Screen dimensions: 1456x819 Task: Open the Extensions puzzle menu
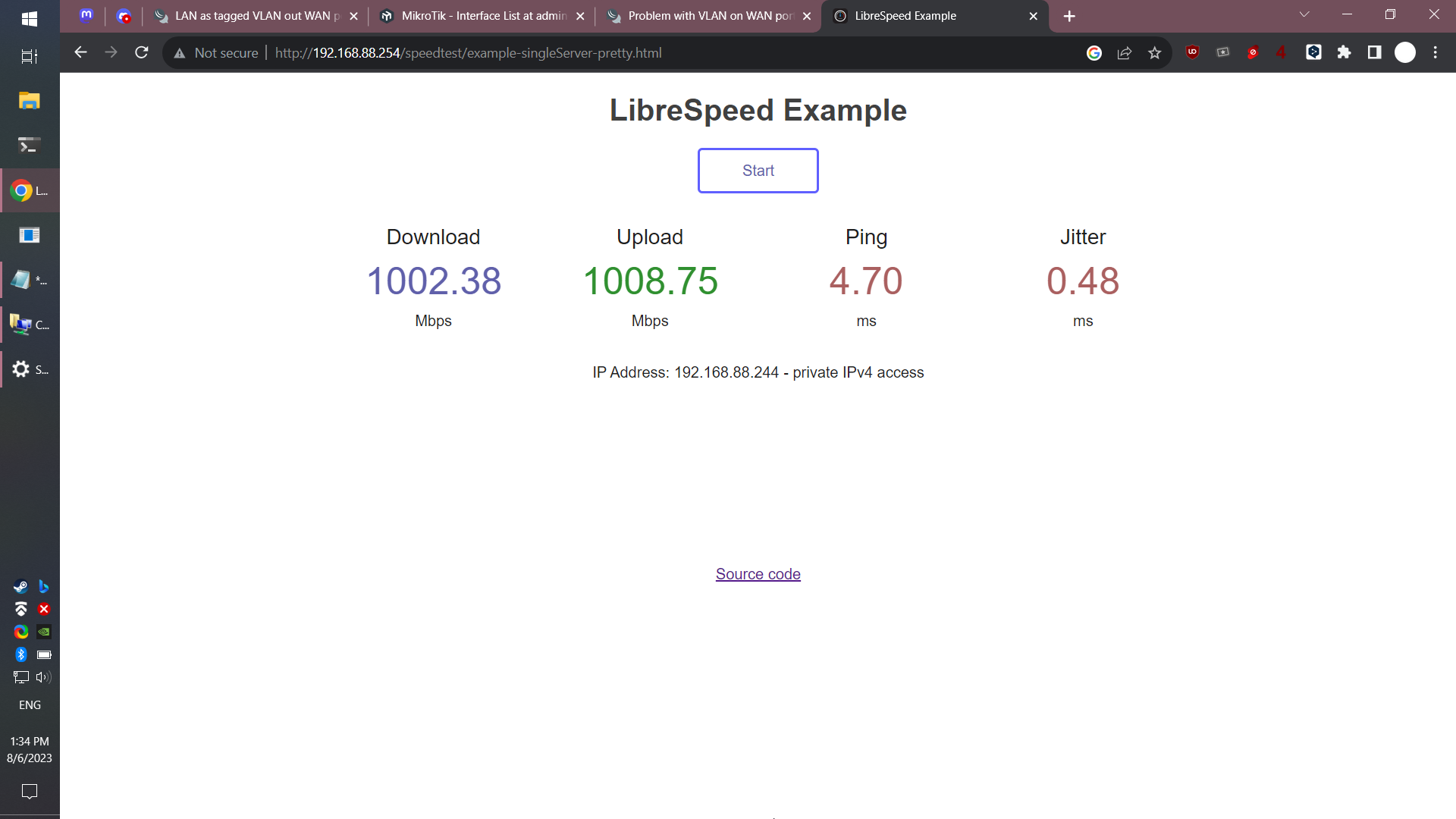tap(1344, 52)
